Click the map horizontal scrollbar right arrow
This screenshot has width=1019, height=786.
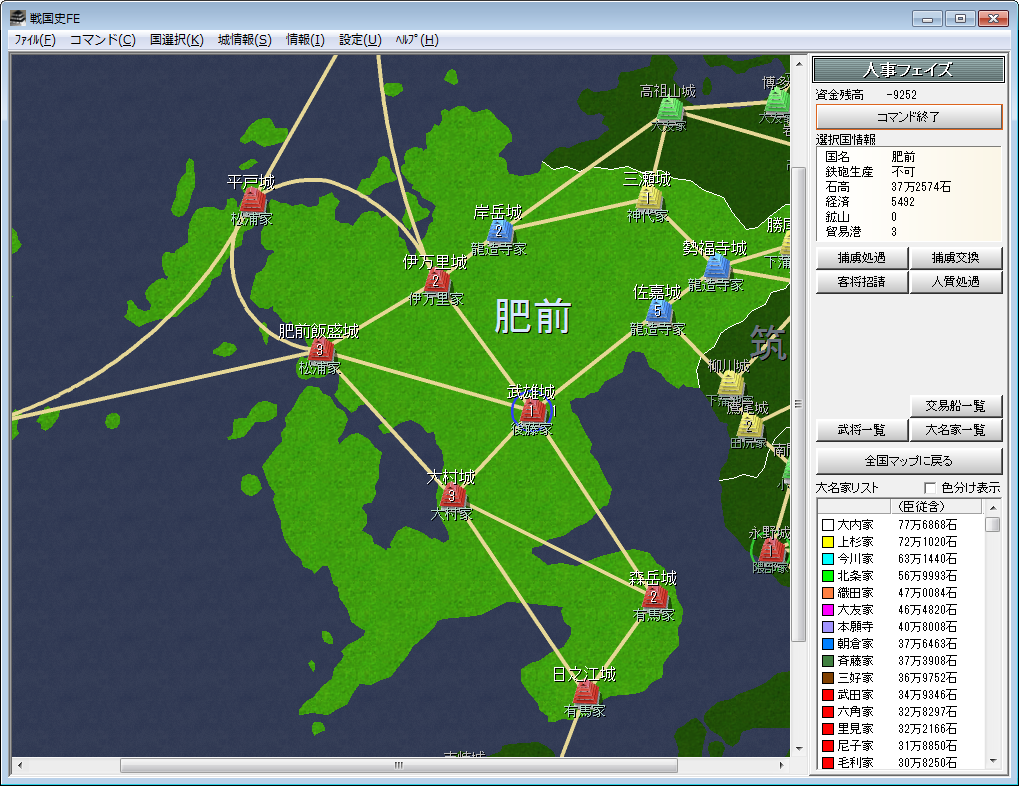[782, 765]
